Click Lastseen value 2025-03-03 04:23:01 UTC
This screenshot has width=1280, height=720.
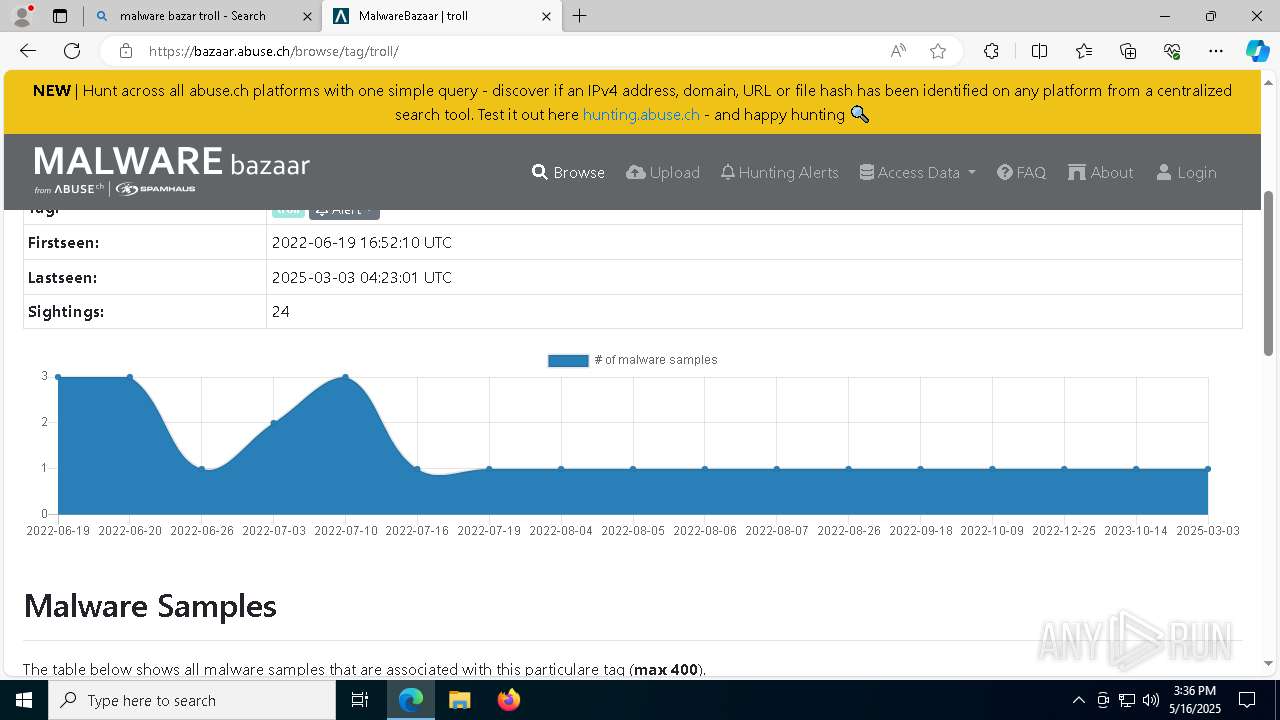point(362,278)
